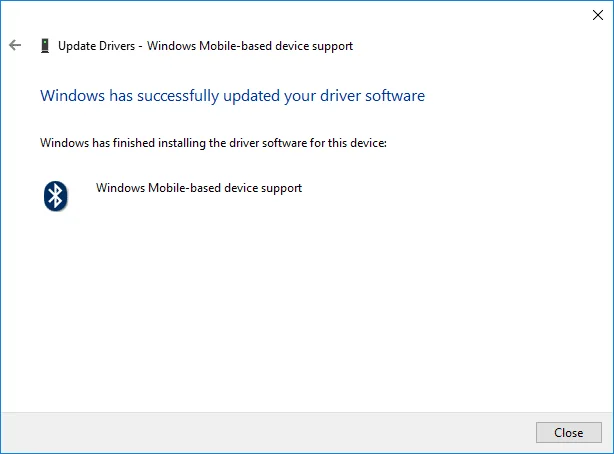Click the device icon beside Update Drivers
614x454 pixels.
point(45,45)
